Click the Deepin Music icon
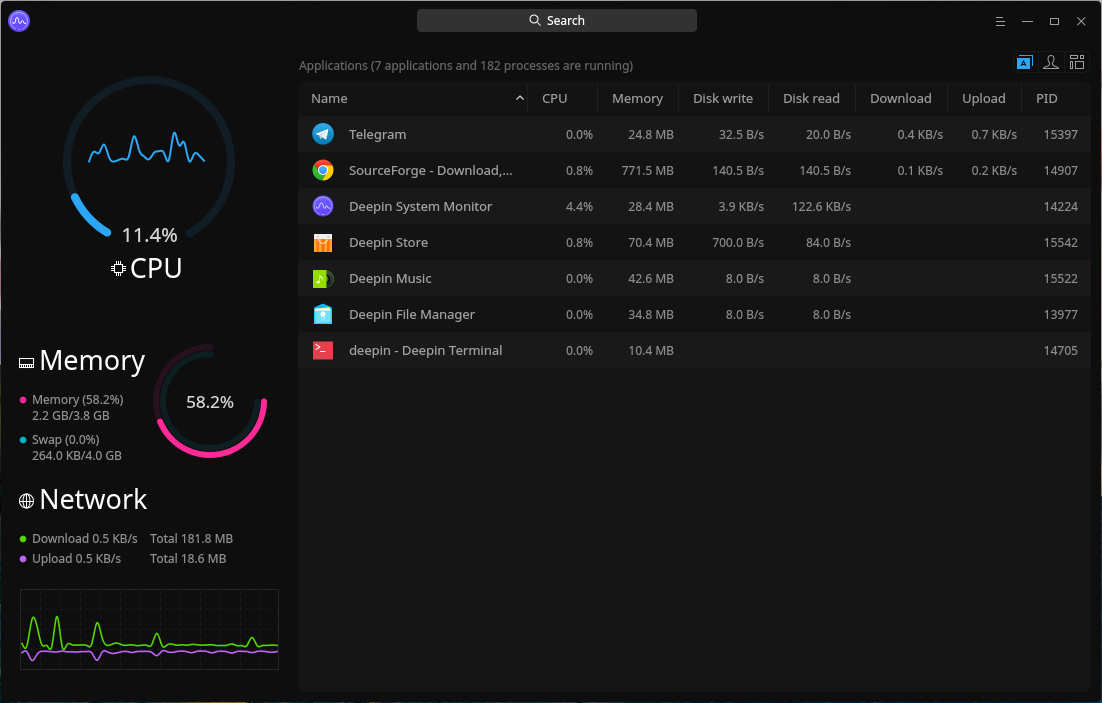Viewport: 1102px width, 703px height. point(323,278)
